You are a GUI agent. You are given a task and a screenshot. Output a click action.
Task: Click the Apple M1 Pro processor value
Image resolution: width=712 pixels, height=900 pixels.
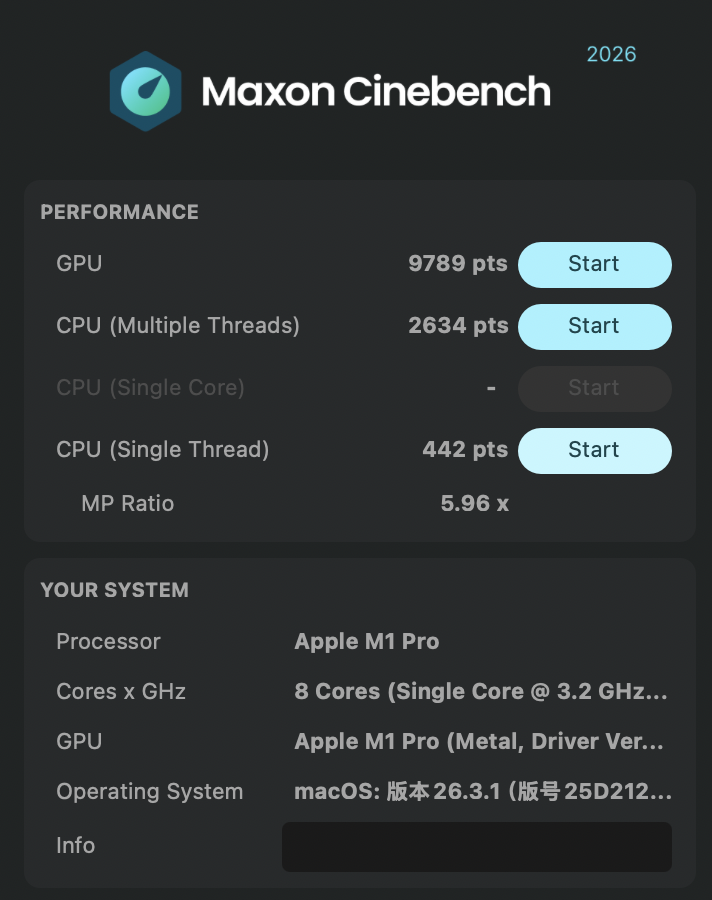[x=367, y=641]
